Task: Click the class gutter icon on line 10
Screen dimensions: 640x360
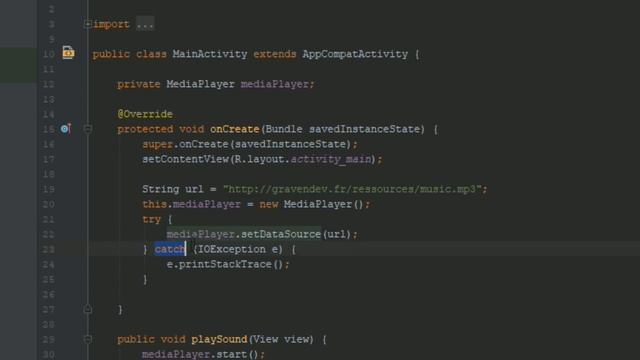Action: click(68, 53)
